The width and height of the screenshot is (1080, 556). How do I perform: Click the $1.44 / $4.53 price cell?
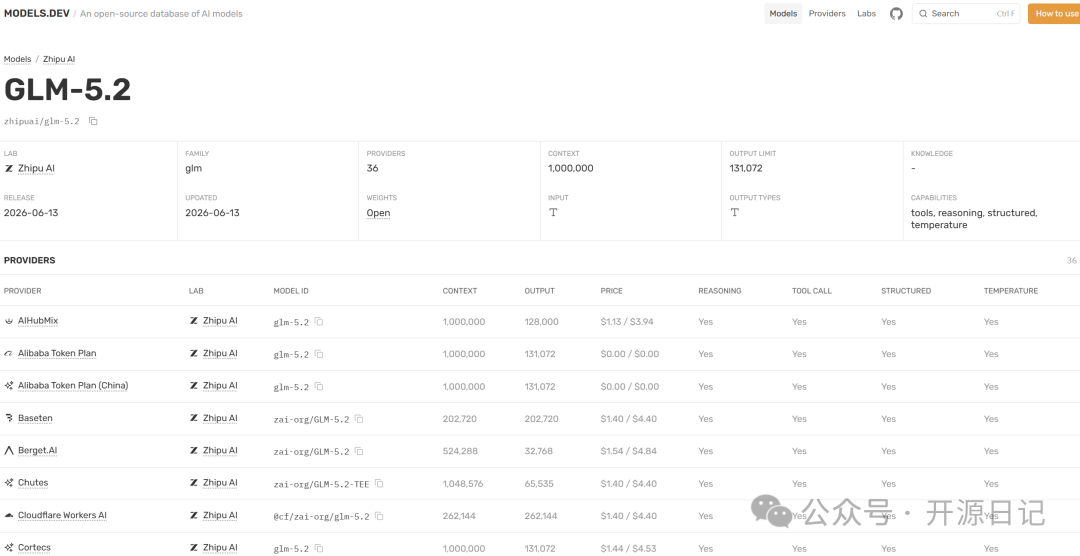(x=630, y=548)
